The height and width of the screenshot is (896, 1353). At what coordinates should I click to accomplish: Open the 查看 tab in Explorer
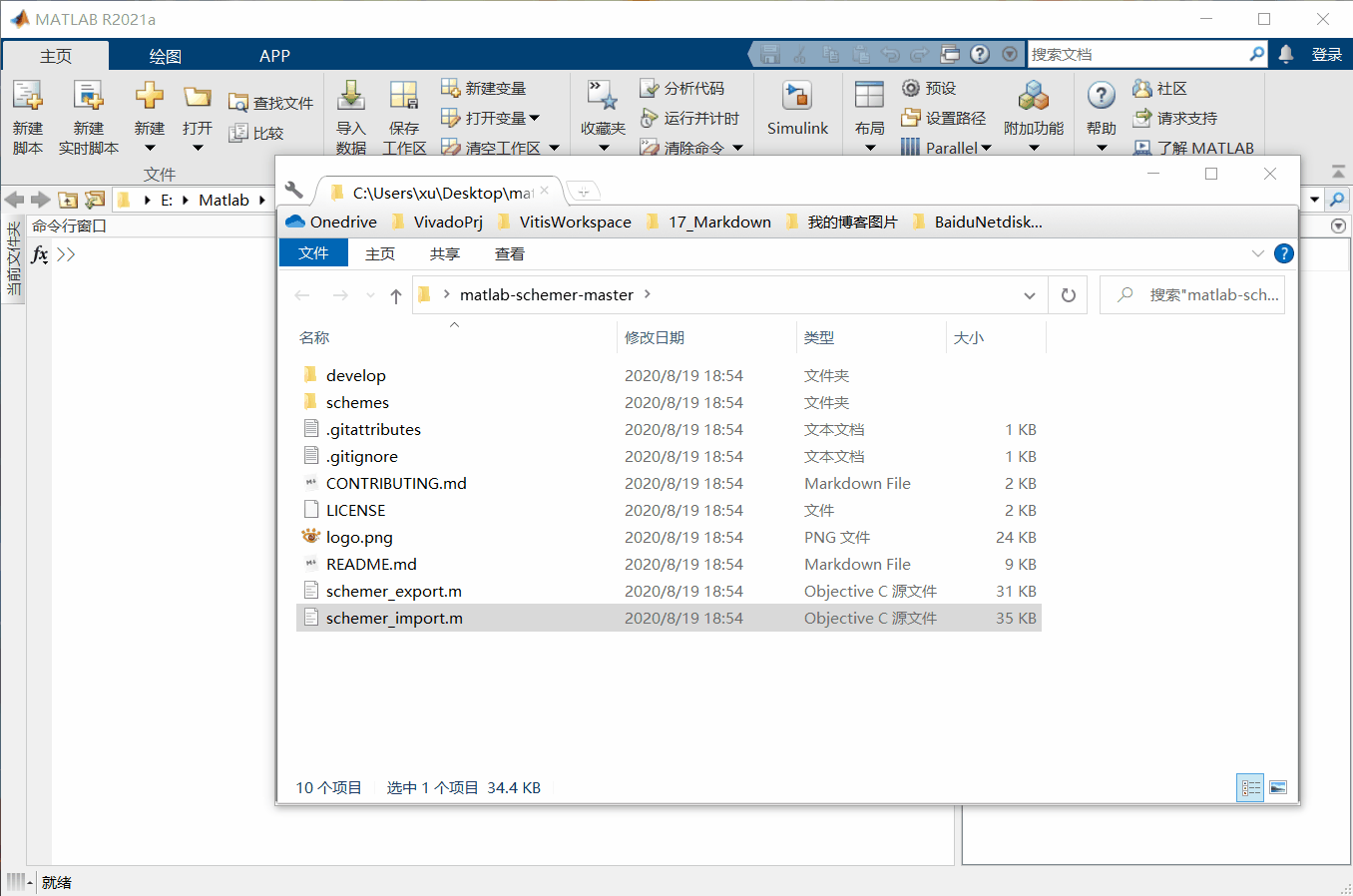tap(509, 253)
